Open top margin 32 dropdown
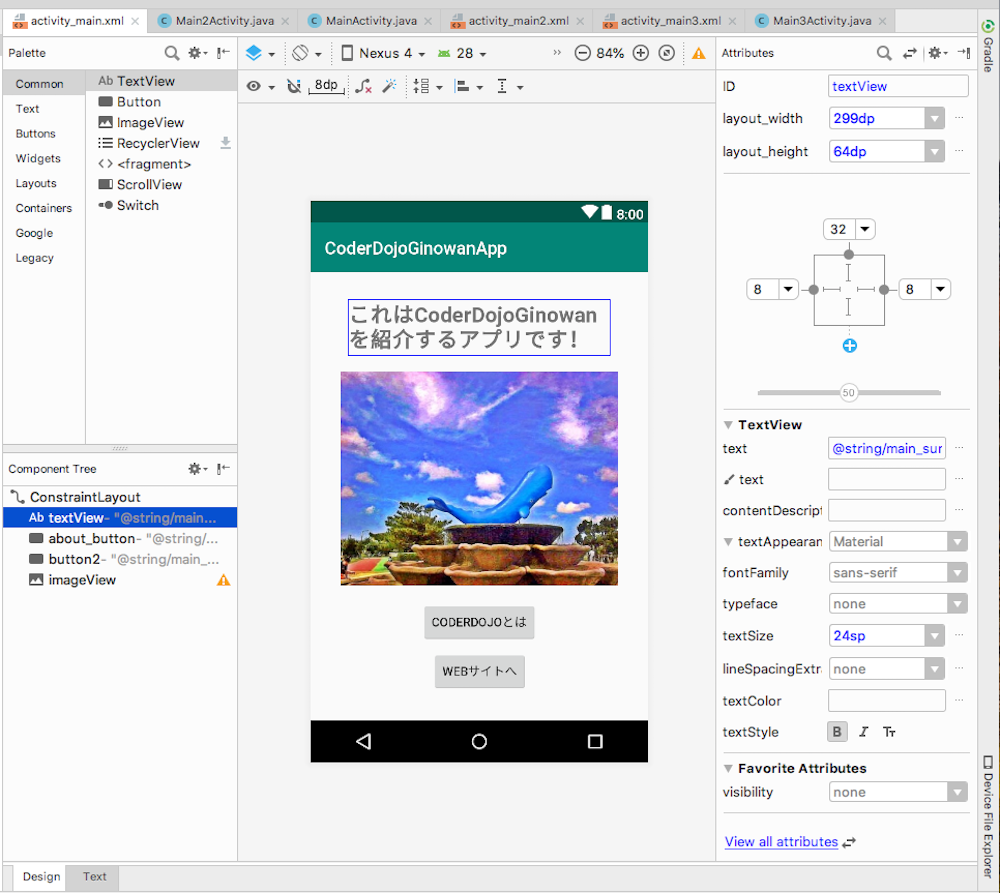The image size is (1000, 893). click(x=865, y=229)
